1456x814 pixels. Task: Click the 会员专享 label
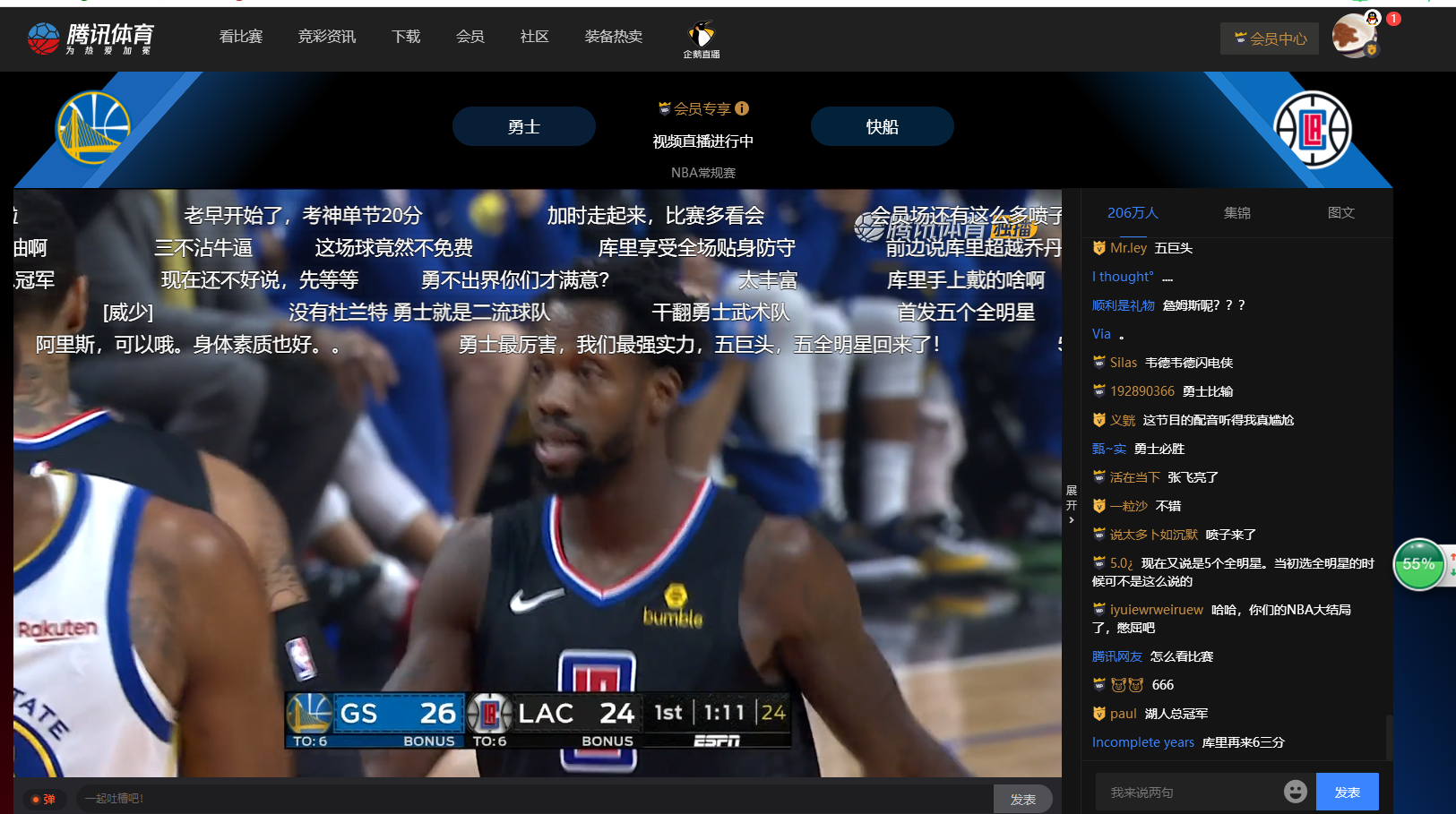(702, 108)
